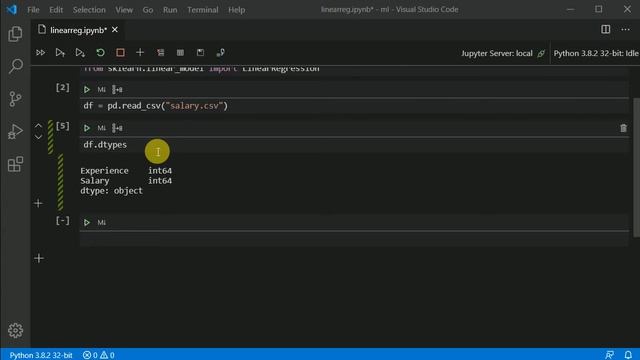Viewport: 640px width, 360px height.
Task: Open errors and warnings Problems panel
Action: [98, 355]
